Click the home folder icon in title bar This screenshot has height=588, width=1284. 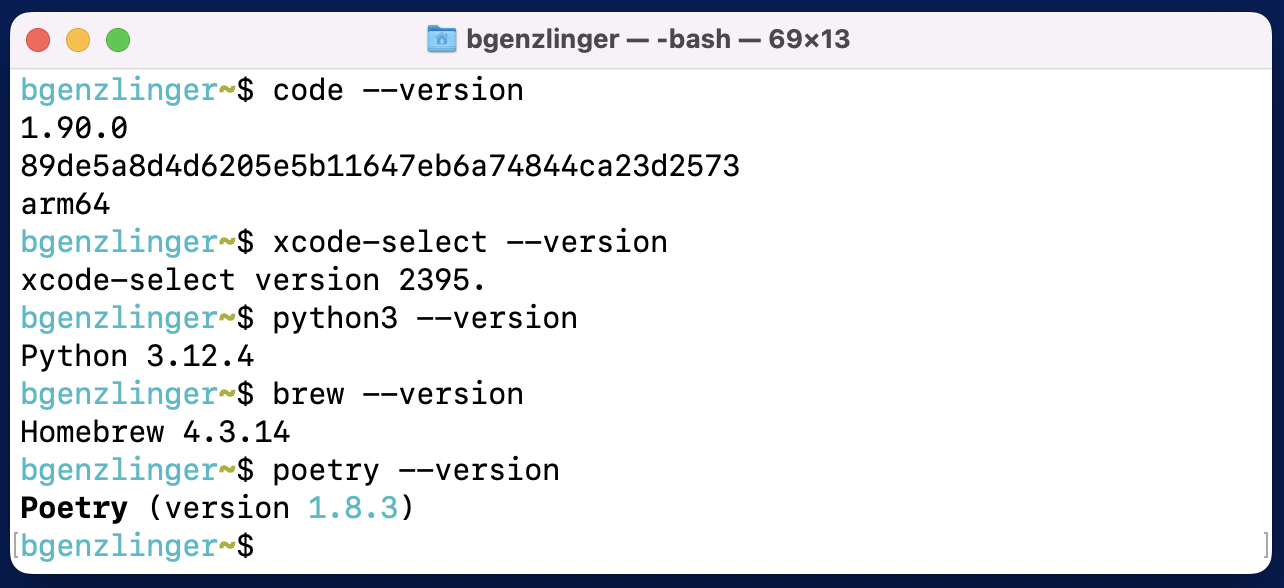(441, 40)
